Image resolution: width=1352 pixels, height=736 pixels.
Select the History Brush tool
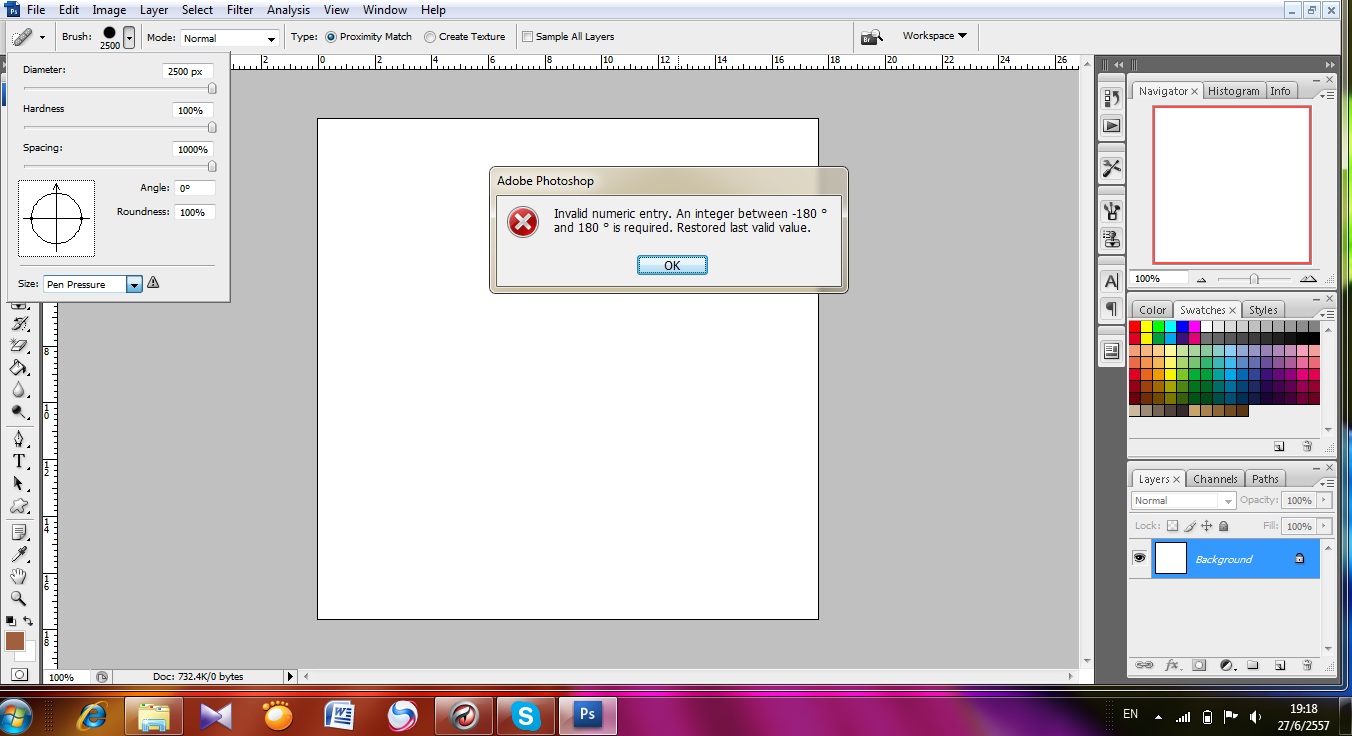[18, 323]
